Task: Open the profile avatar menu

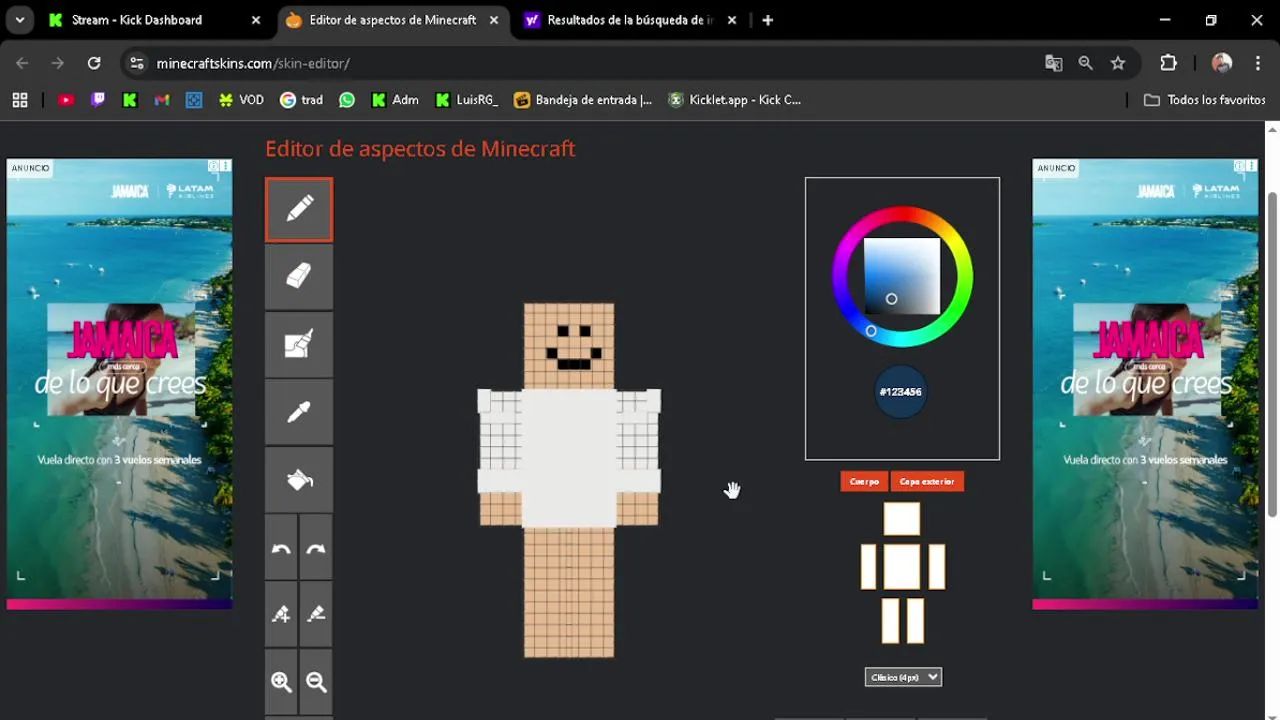Action: tap(1221, 63)
